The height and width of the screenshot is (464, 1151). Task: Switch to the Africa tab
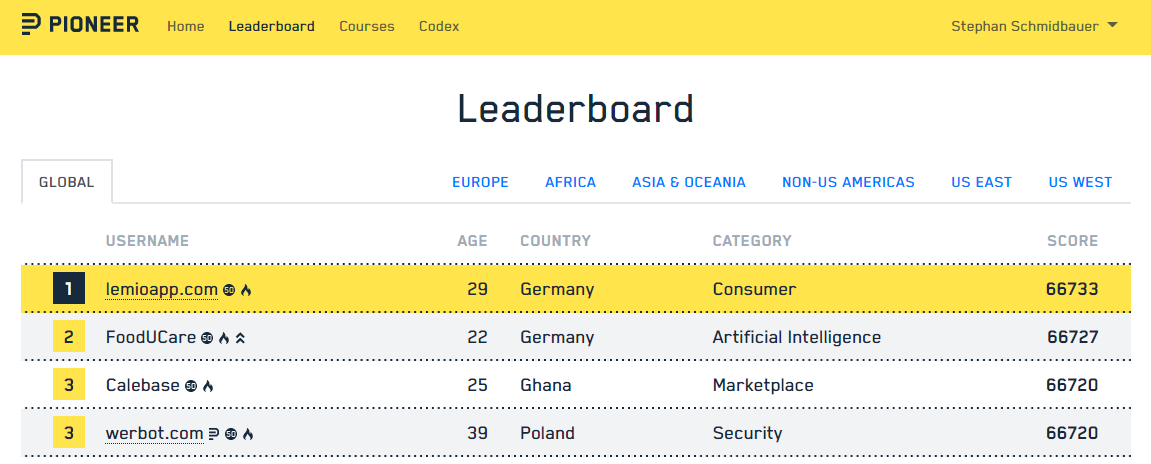[570, 182]
